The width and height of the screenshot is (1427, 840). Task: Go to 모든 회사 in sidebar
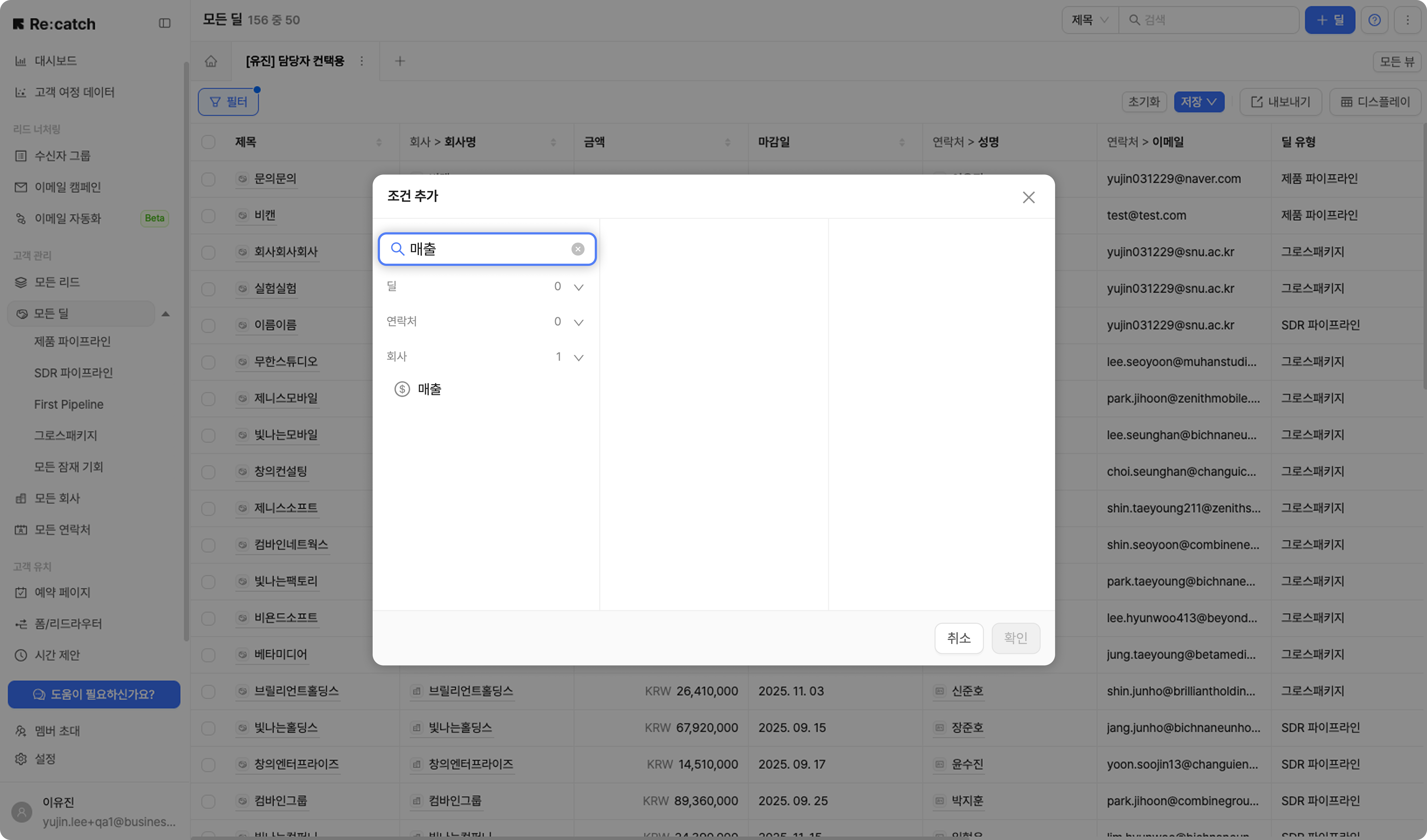57,498
